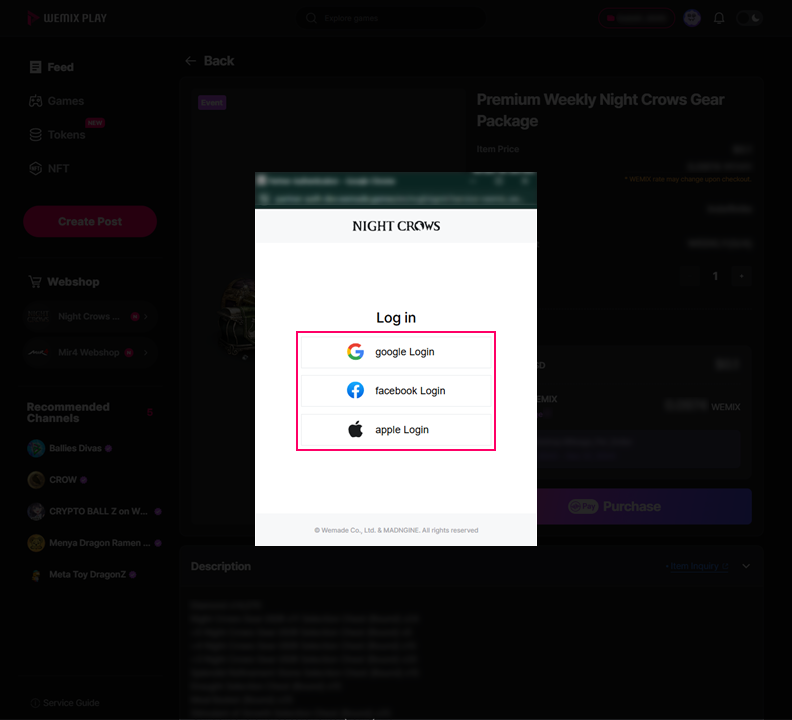
Task: Click the CRYPTO BALL Z avatar icon
Action: [x=36, y=511]
